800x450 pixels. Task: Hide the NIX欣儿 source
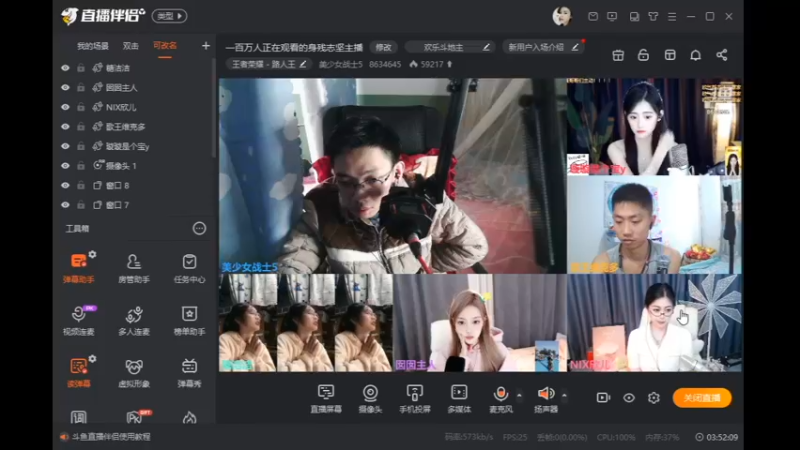[x=65, y=107]
